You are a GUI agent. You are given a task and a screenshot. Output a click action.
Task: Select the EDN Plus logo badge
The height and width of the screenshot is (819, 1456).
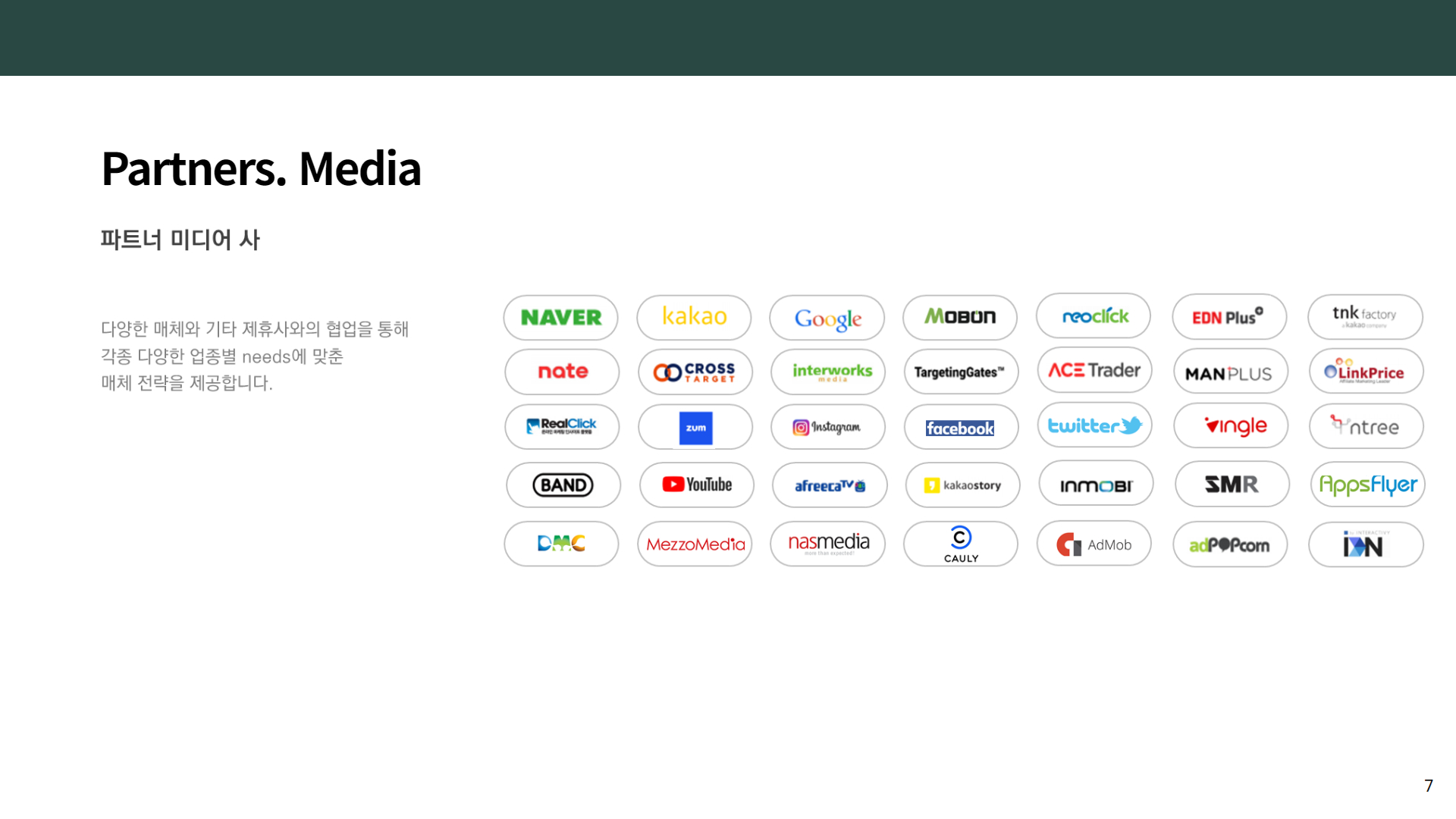click(x=1229, y=317)
